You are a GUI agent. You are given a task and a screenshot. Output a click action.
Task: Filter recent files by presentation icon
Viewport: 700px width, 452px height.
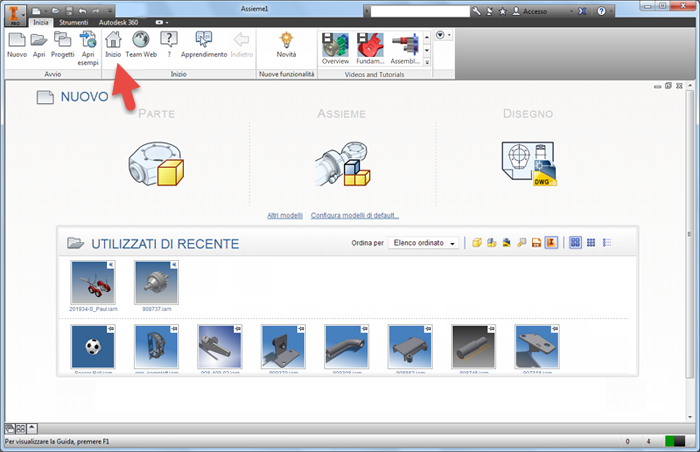coord(521,243)
